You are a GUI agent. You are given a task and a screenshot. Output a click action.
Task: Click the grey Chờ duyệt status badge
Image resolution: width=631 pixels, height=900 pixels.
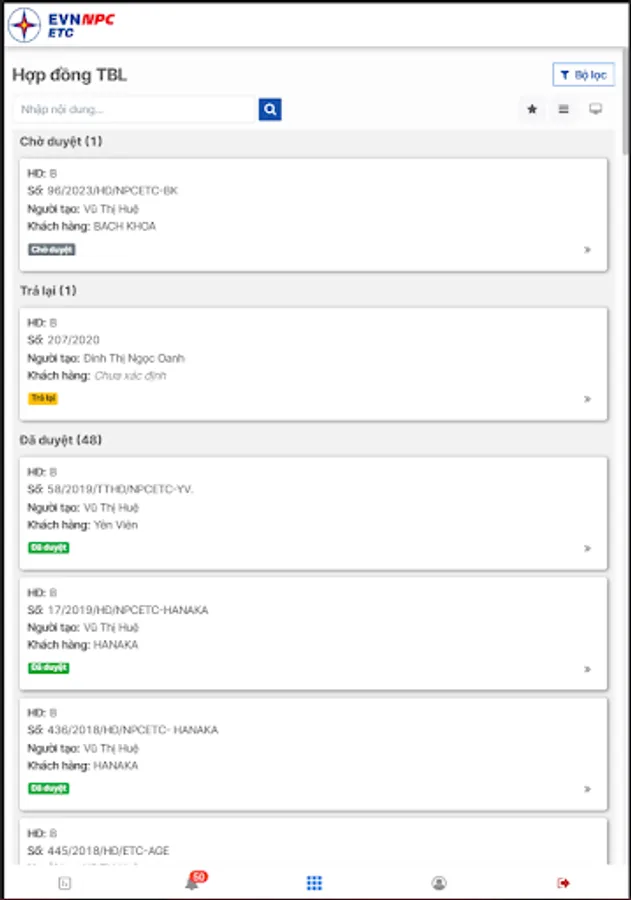[52, 249]
